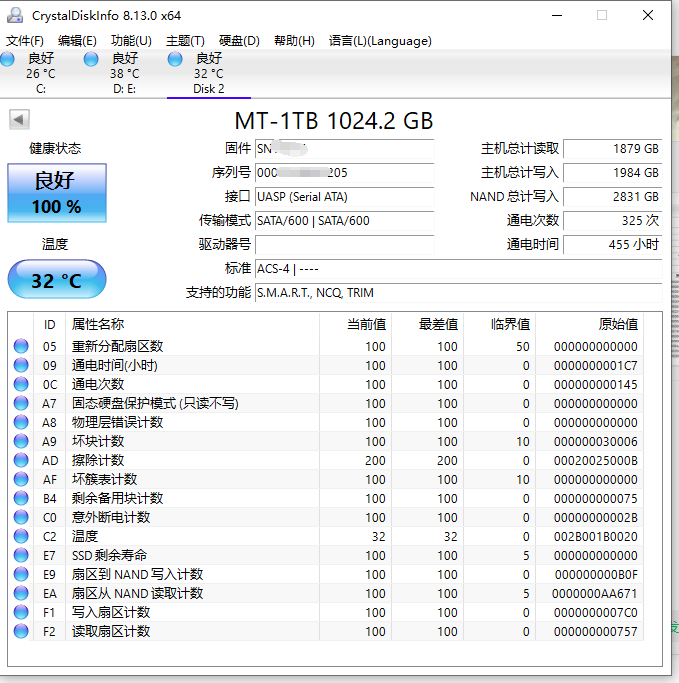
Task: Click status icon of 09 通电时间(小时) row
Action: (x=21, y=365)
